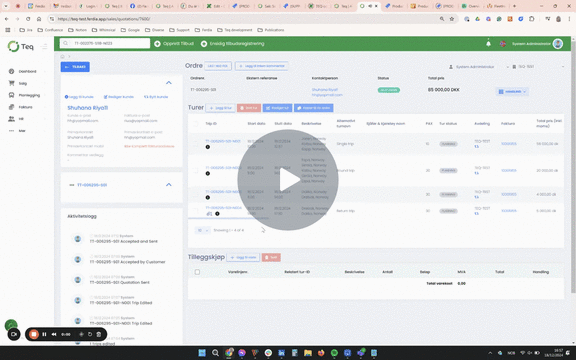Toggle the Tilleggskjøp table header checkbox

point(197,272)
